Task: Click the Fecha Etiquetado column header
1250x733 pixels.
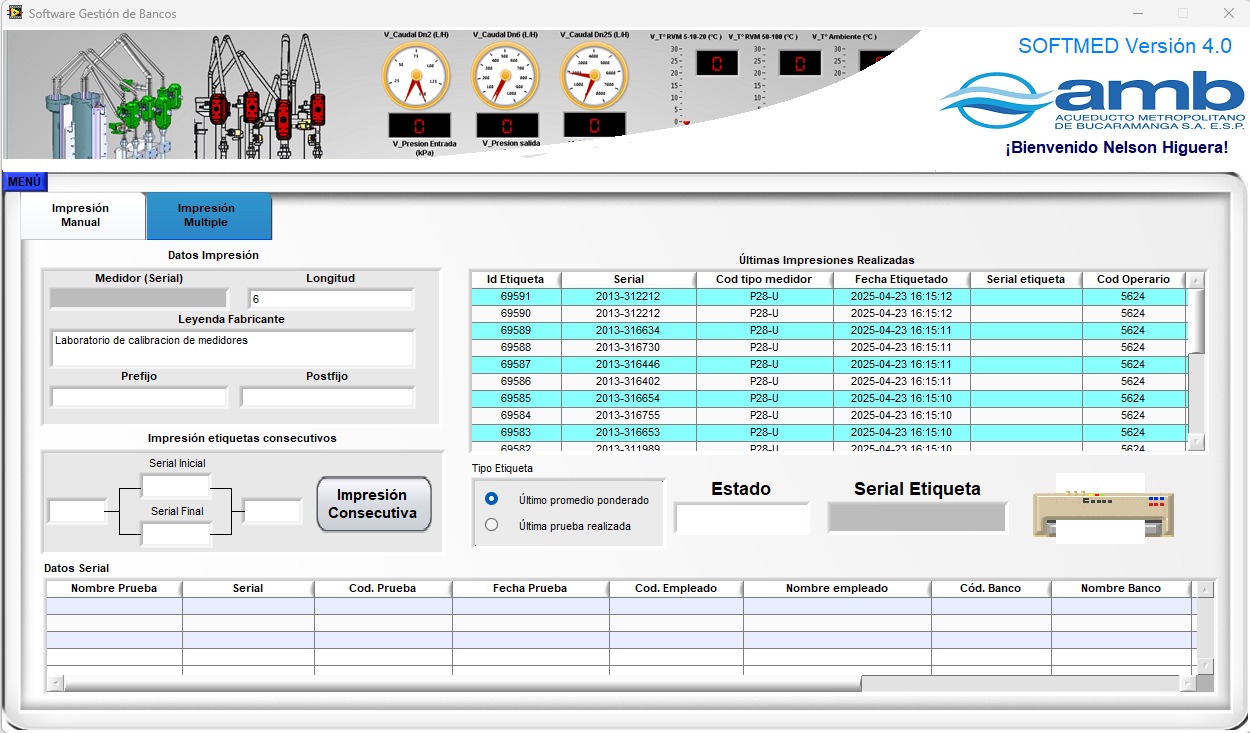Action: (x=901, y=279)
